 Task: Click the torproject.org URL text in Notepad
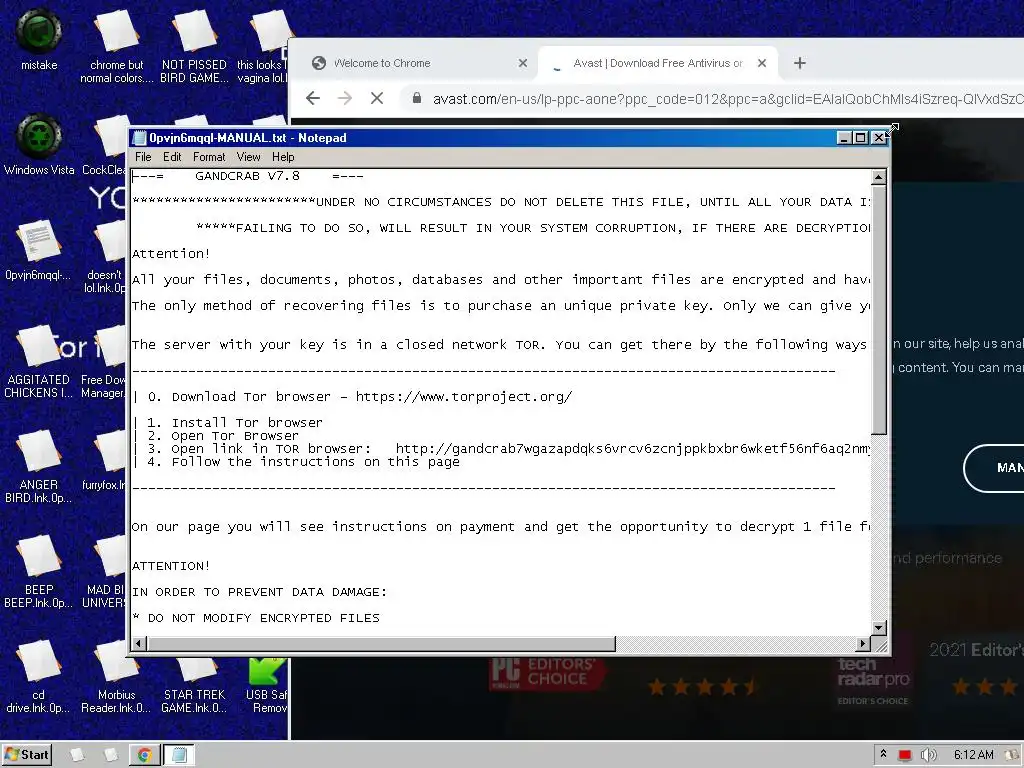coord(464,397)
